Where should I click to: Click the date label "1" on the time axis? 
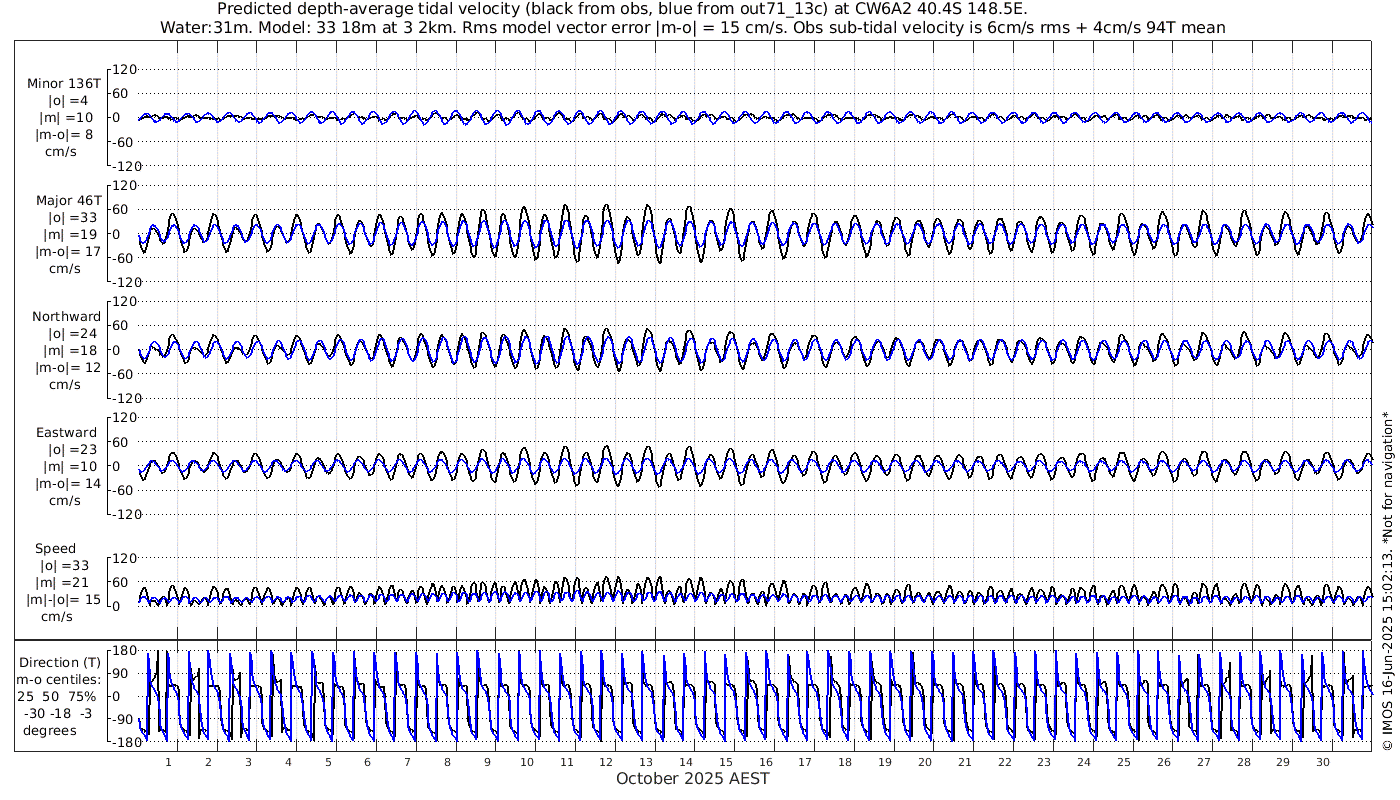168,762
